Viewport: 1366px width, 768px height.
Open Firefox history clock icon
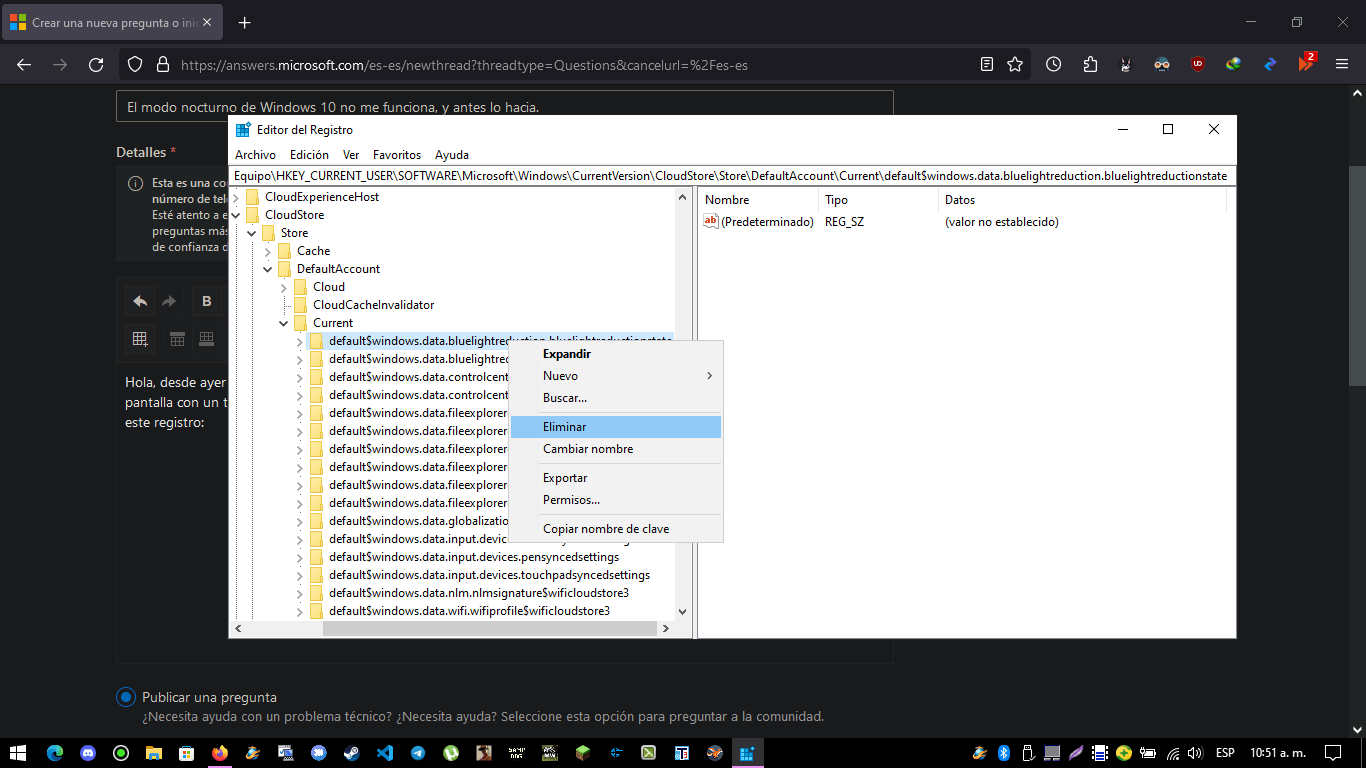1054,64
